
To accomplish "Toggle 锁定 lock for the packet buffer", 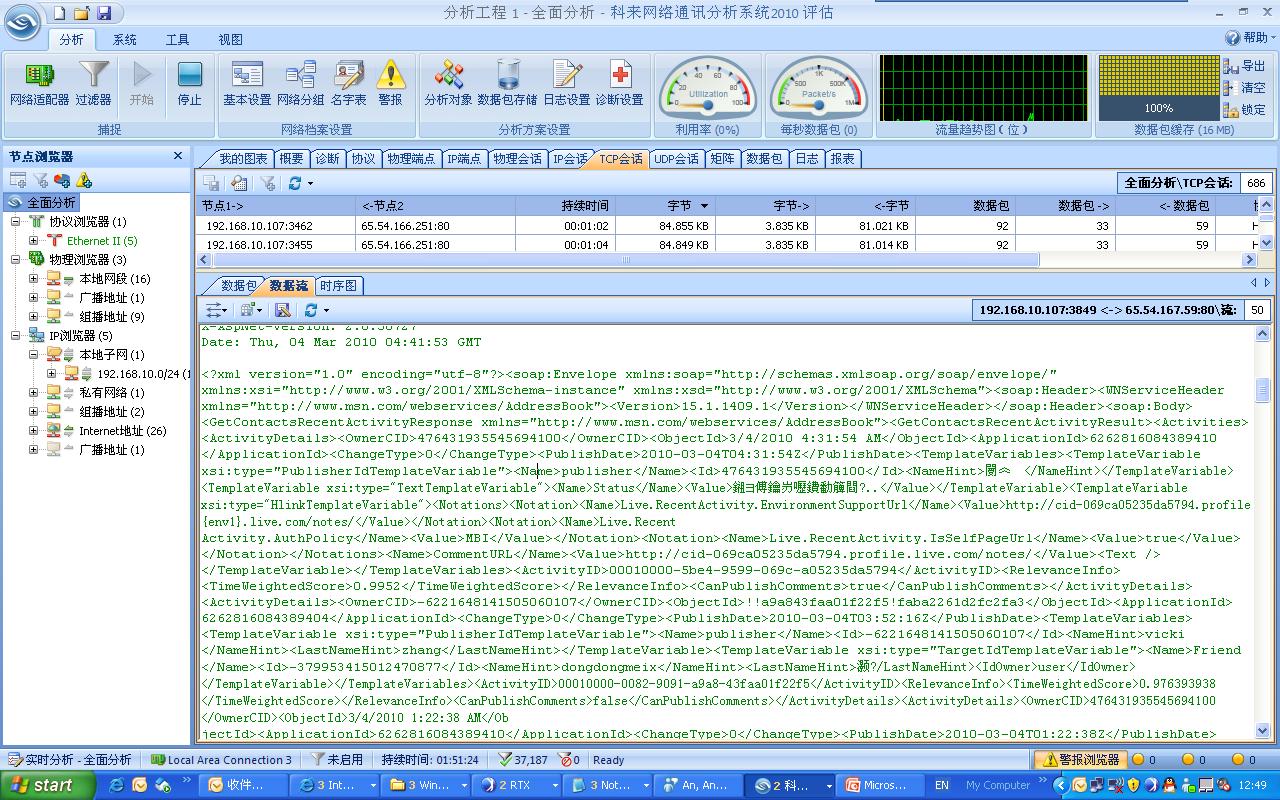I will click(x=1244, y=110).
